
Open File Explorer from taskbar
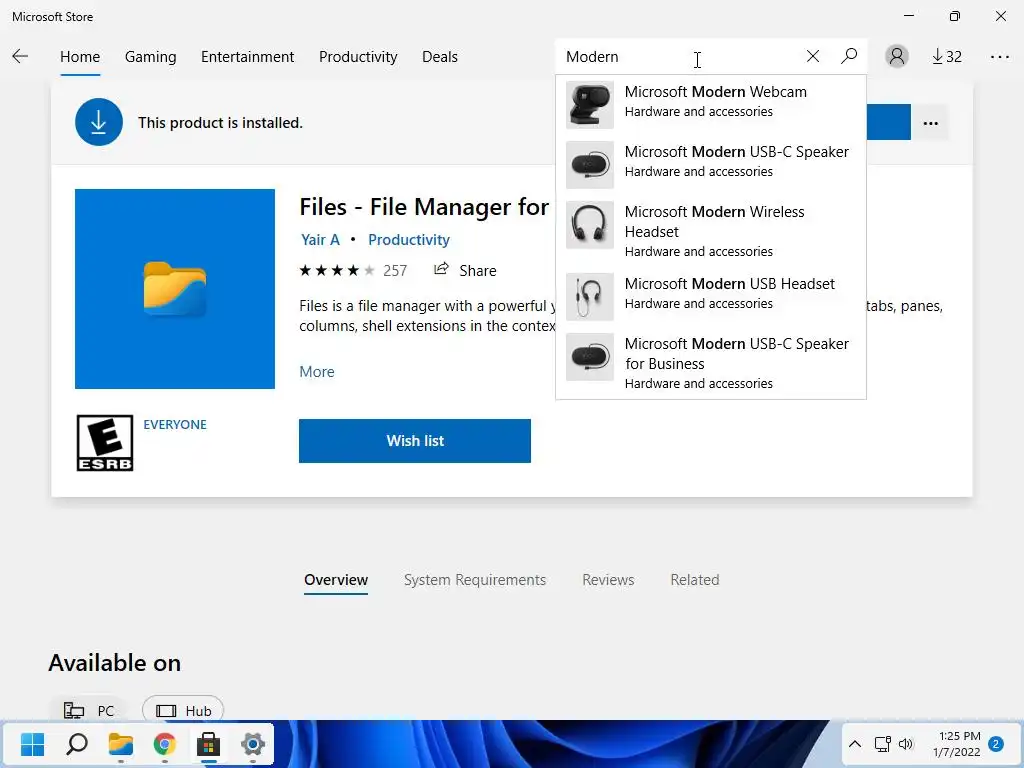tap(121, 744)
